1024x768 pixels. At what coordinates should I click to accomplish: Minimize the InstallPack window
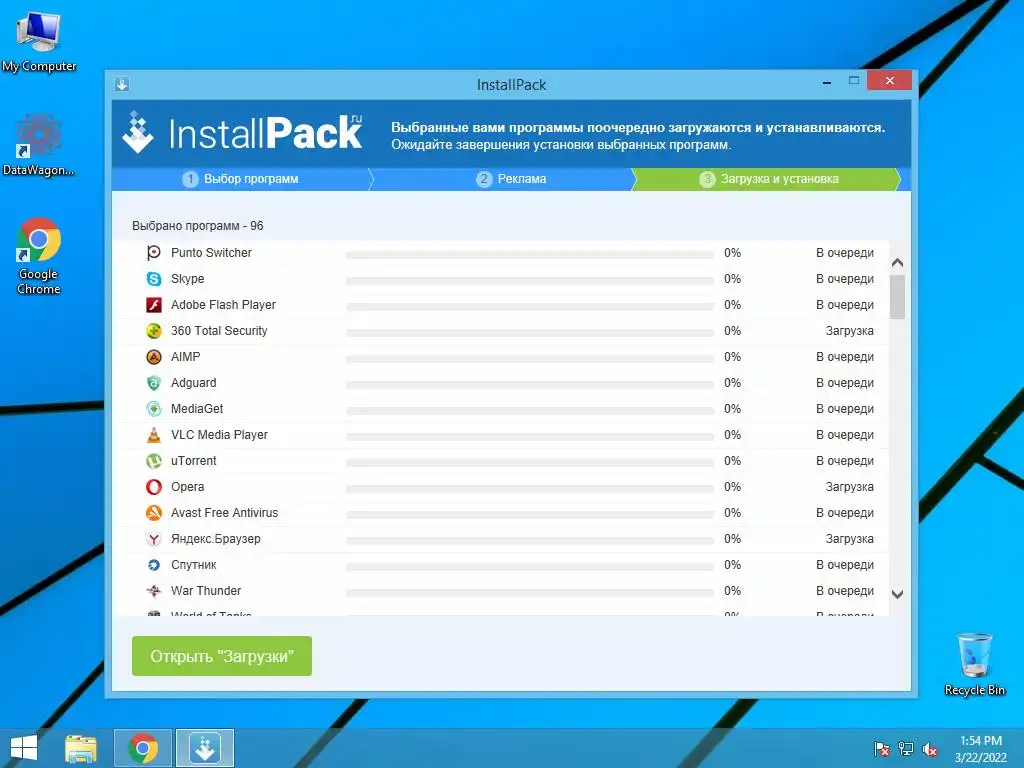[827, 82]
